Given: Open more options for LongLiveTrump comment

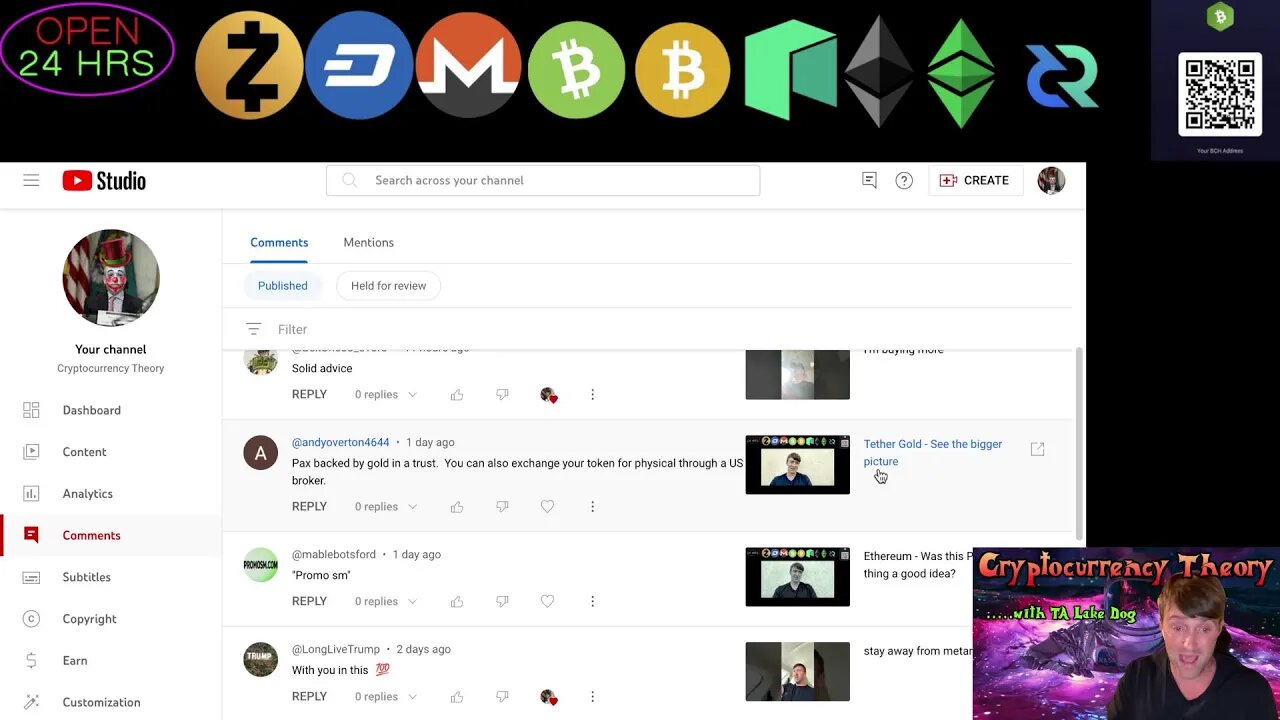Looking at the screenshot, I should (x=592, y=696).
